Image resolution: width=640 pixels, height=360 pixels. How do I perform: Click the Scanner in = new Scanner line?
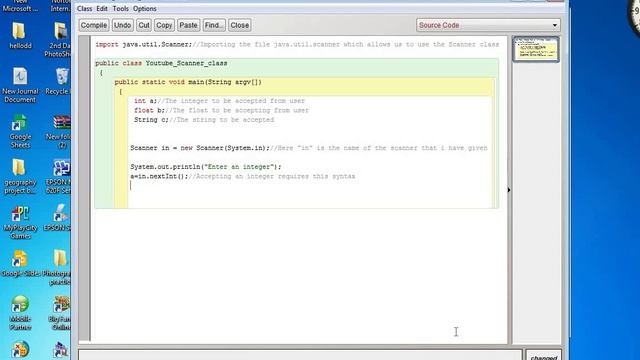coord(309,148)
